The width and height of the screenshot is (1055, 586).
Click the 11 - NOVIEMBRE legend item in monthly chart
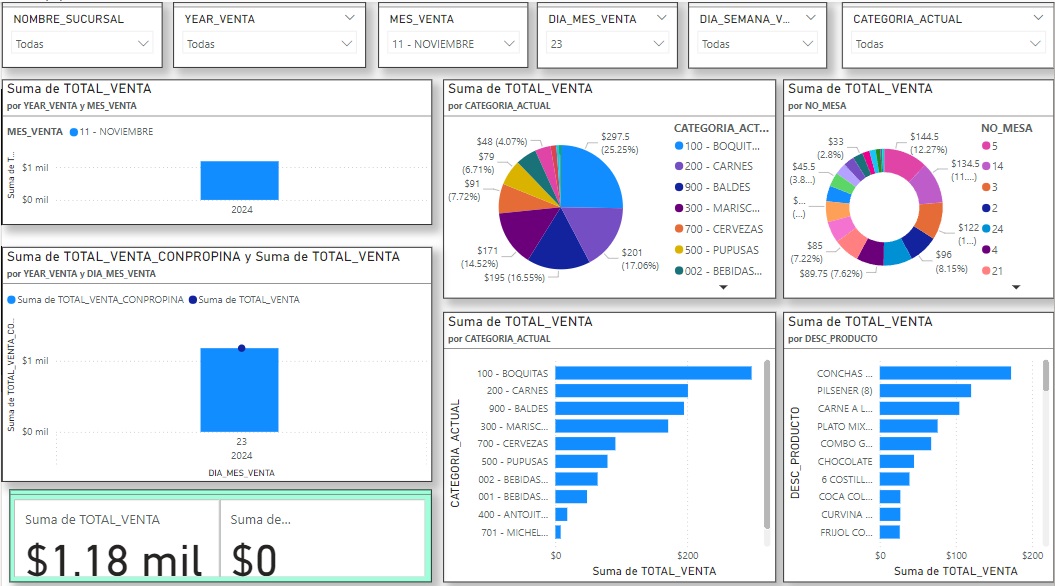111,132
